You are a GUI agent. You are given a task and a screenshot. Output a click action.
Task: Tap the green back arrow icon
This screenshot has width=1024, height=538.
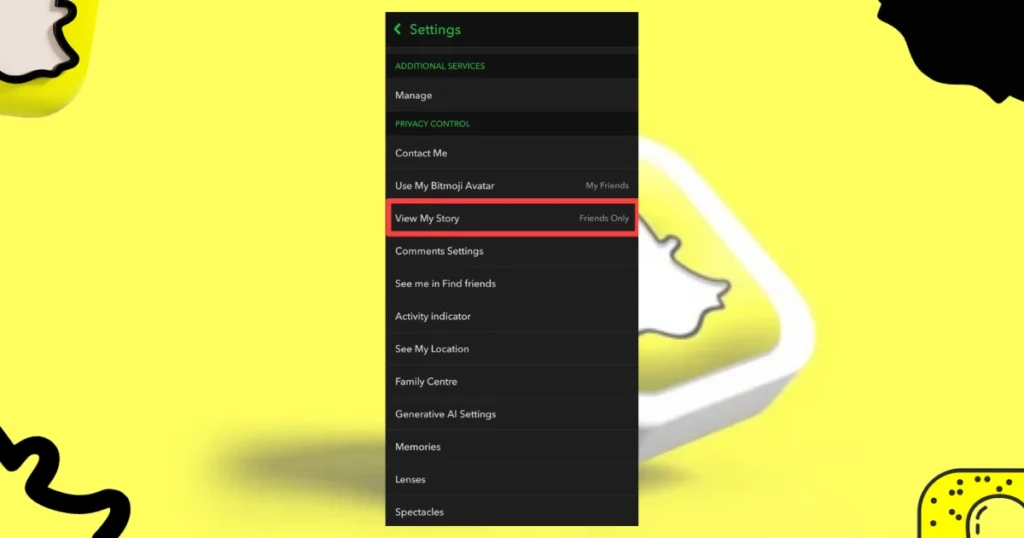(x=397, y=29)
